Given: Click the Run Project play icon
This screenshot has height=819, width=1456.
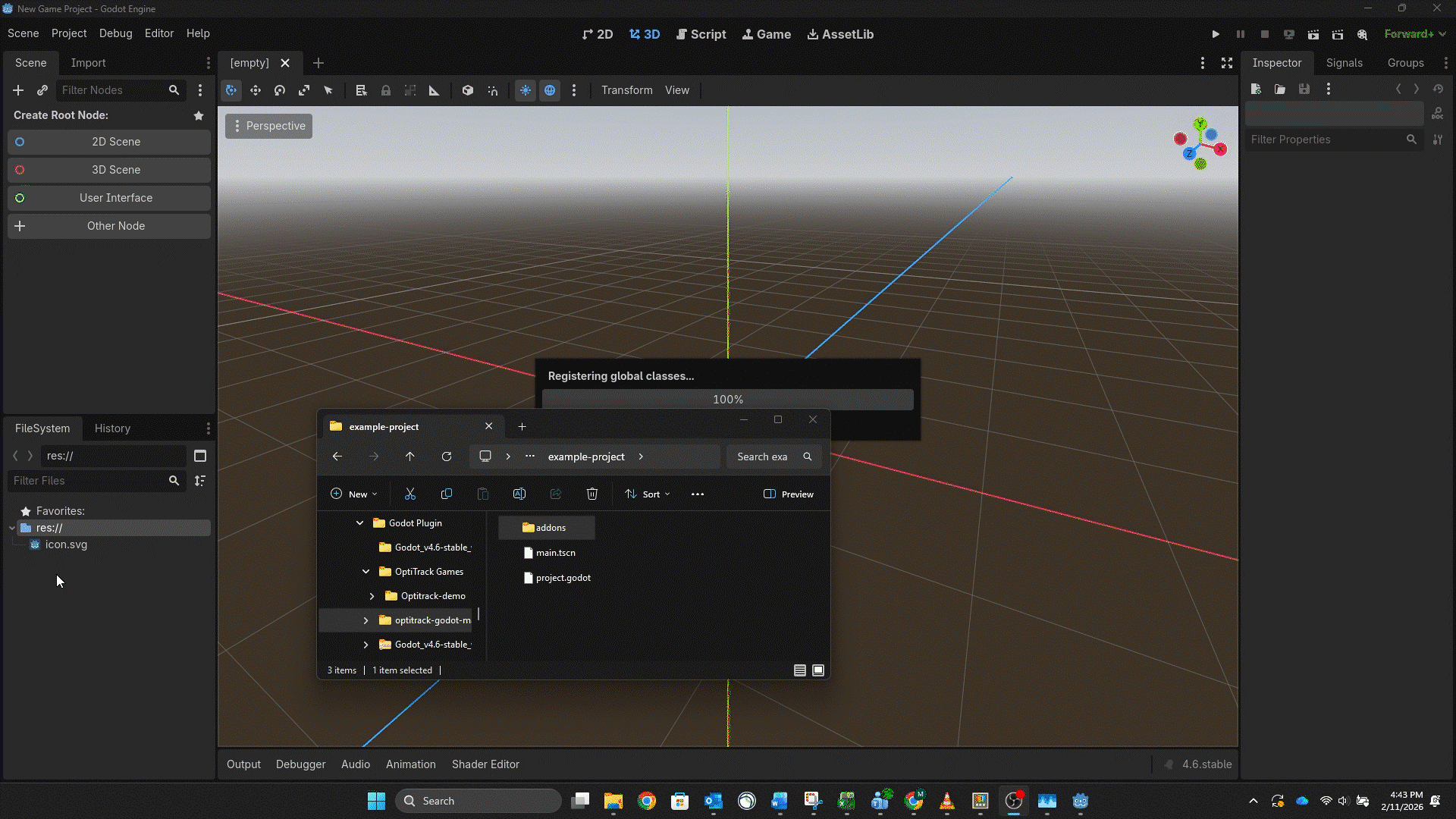Looking at the screenshot, I should [x=1216, y=34].
